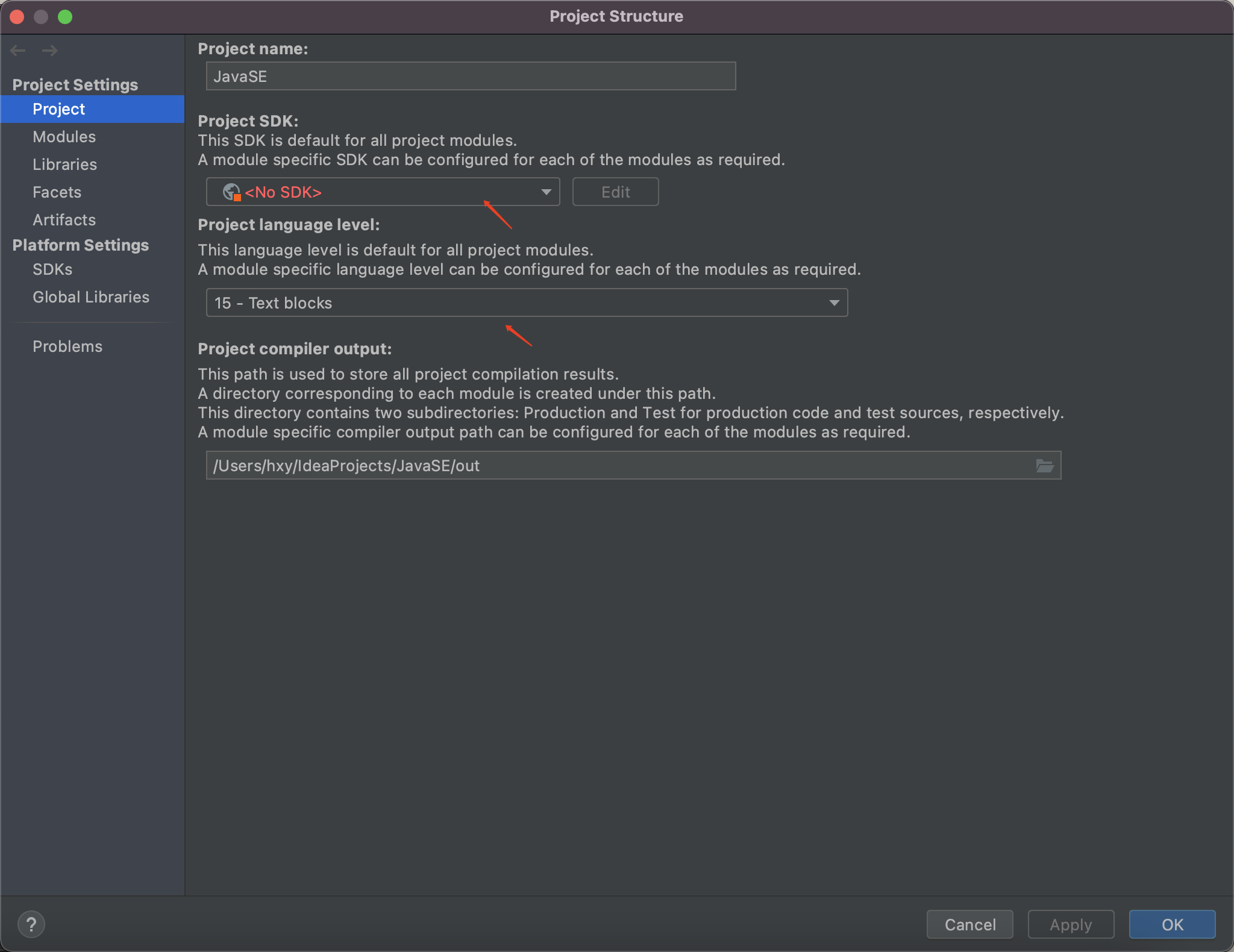Select Facets in the sidebar
Viewport: 1234px width, 952px height.
tap(57, 192)
